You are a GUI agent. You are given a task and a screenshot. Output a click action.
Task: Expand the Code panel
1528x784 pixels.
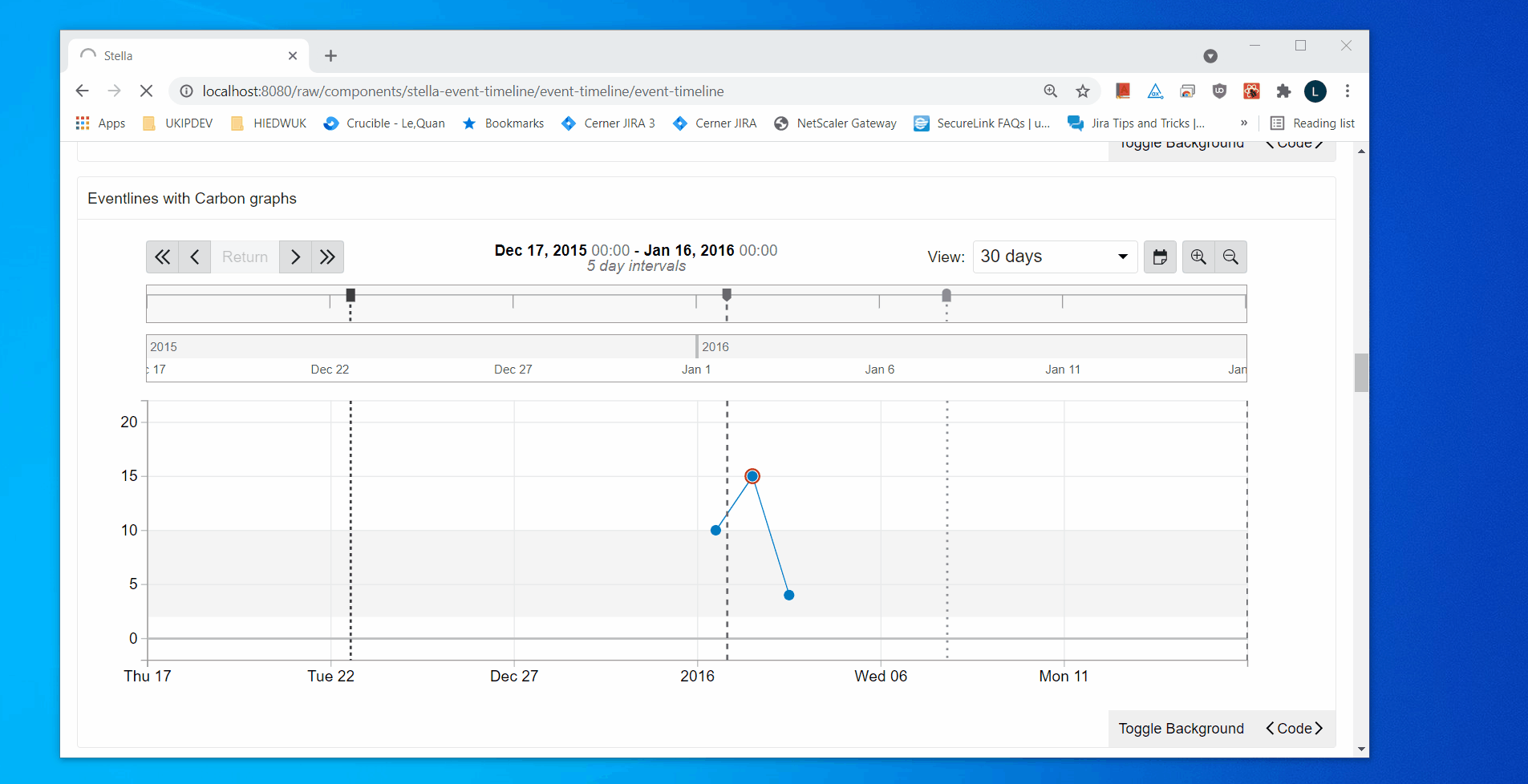click(x=1293, y=728)
